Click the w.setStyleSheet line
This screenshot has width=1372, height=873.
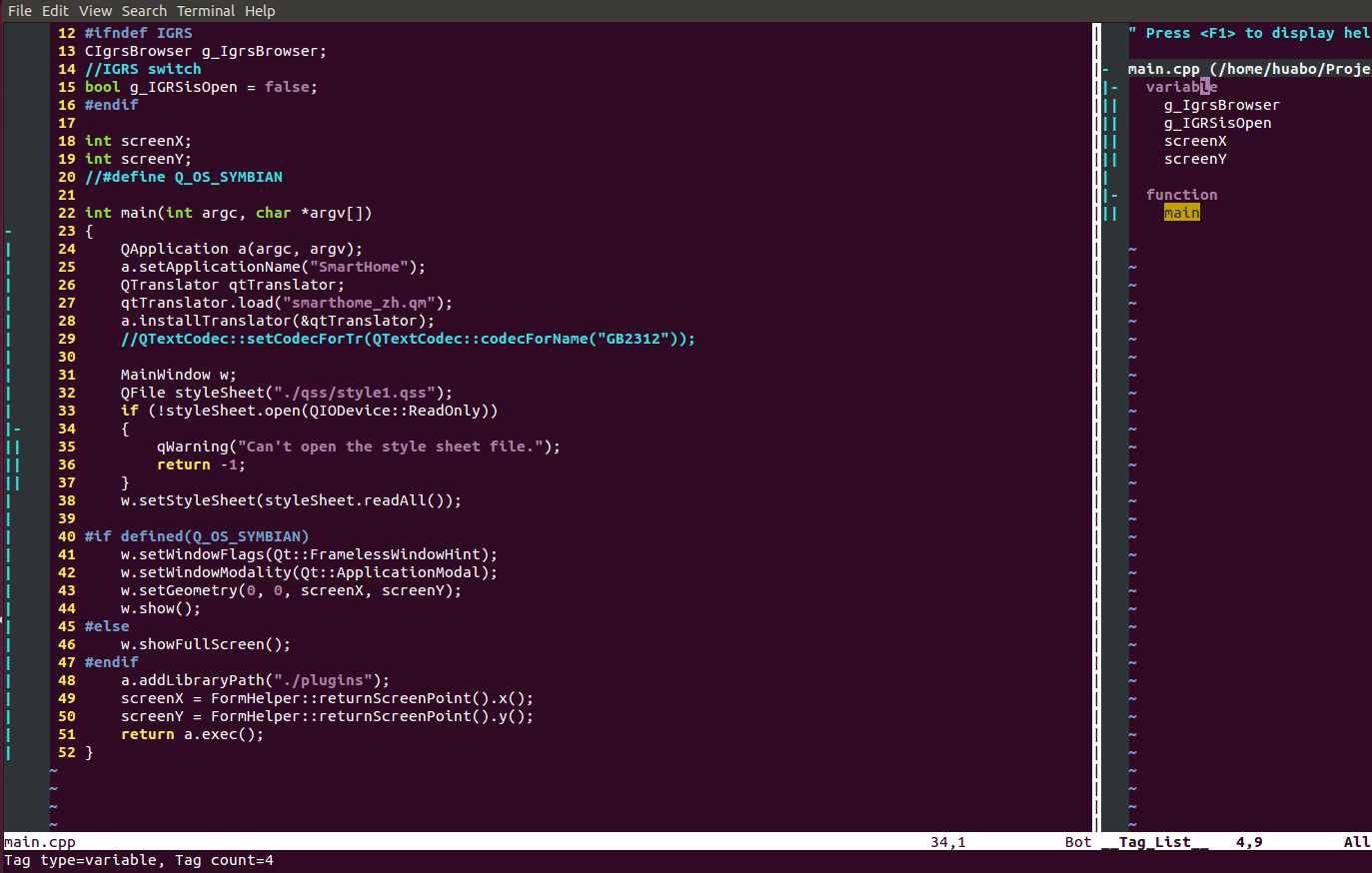(292, 500)
